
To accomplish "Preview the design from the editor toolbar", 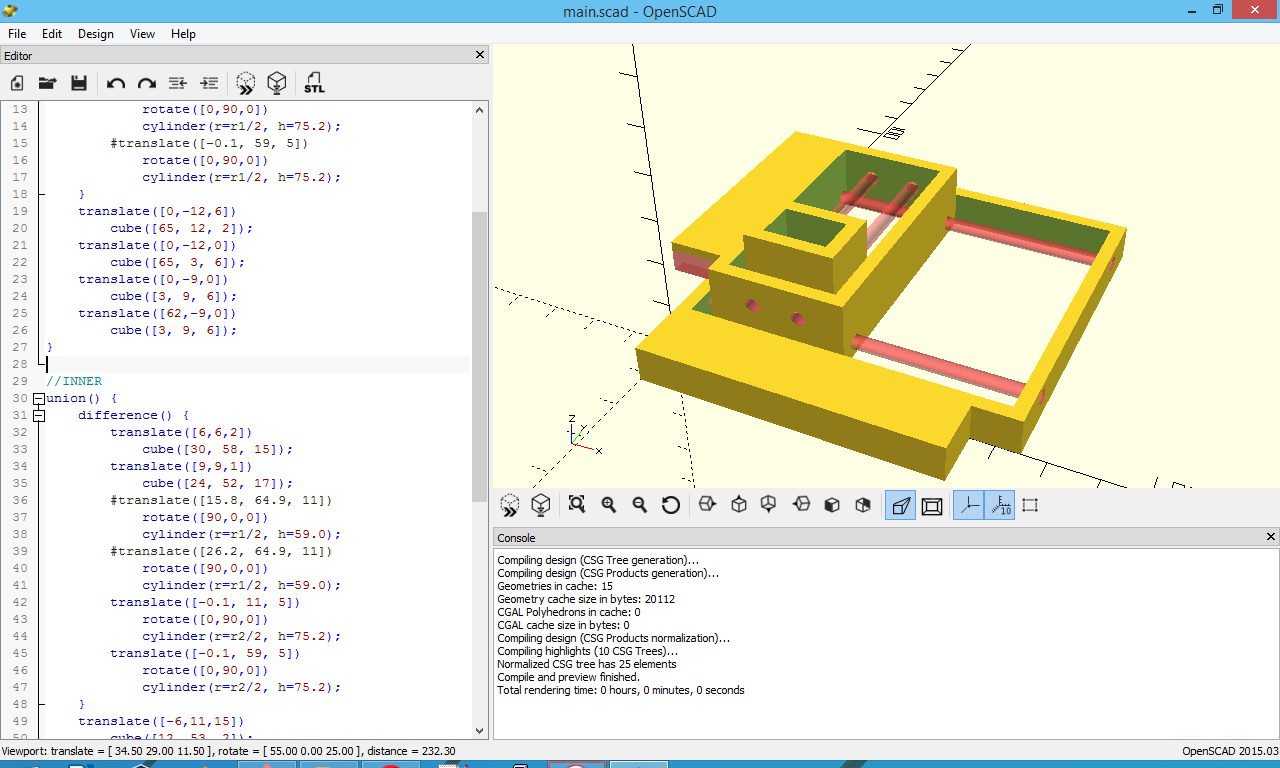I will pos(245,83).
